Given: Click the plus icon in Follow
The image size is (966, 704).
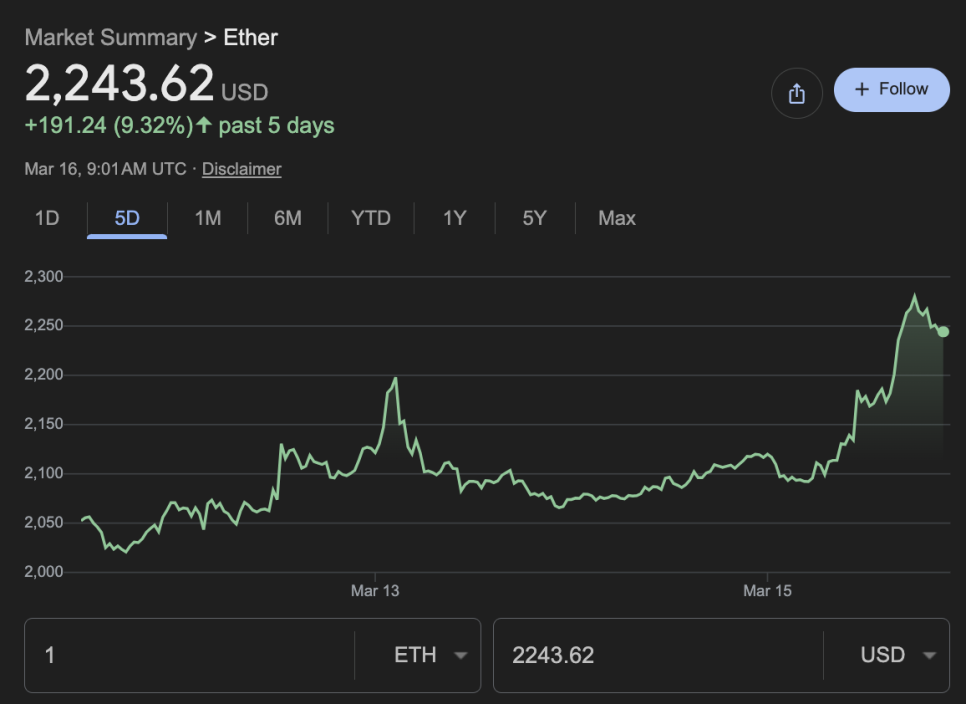Looking at the screenshot, I should [x=862, y=90].
